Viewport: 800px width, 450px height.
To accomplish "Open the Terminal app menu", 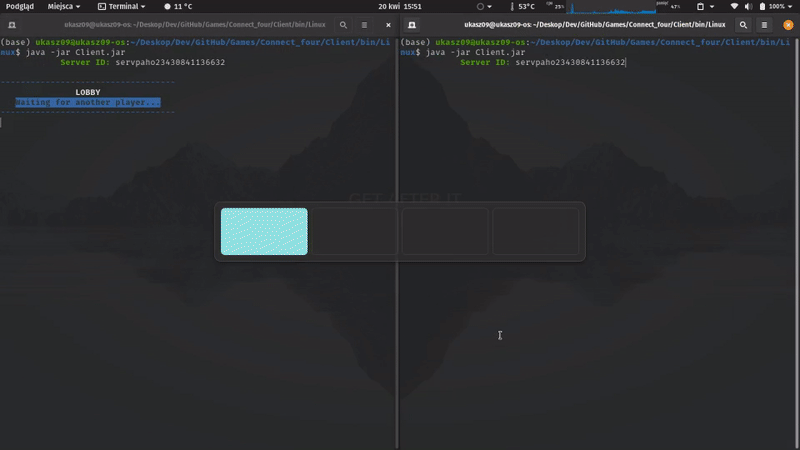I will pos(121,7).
